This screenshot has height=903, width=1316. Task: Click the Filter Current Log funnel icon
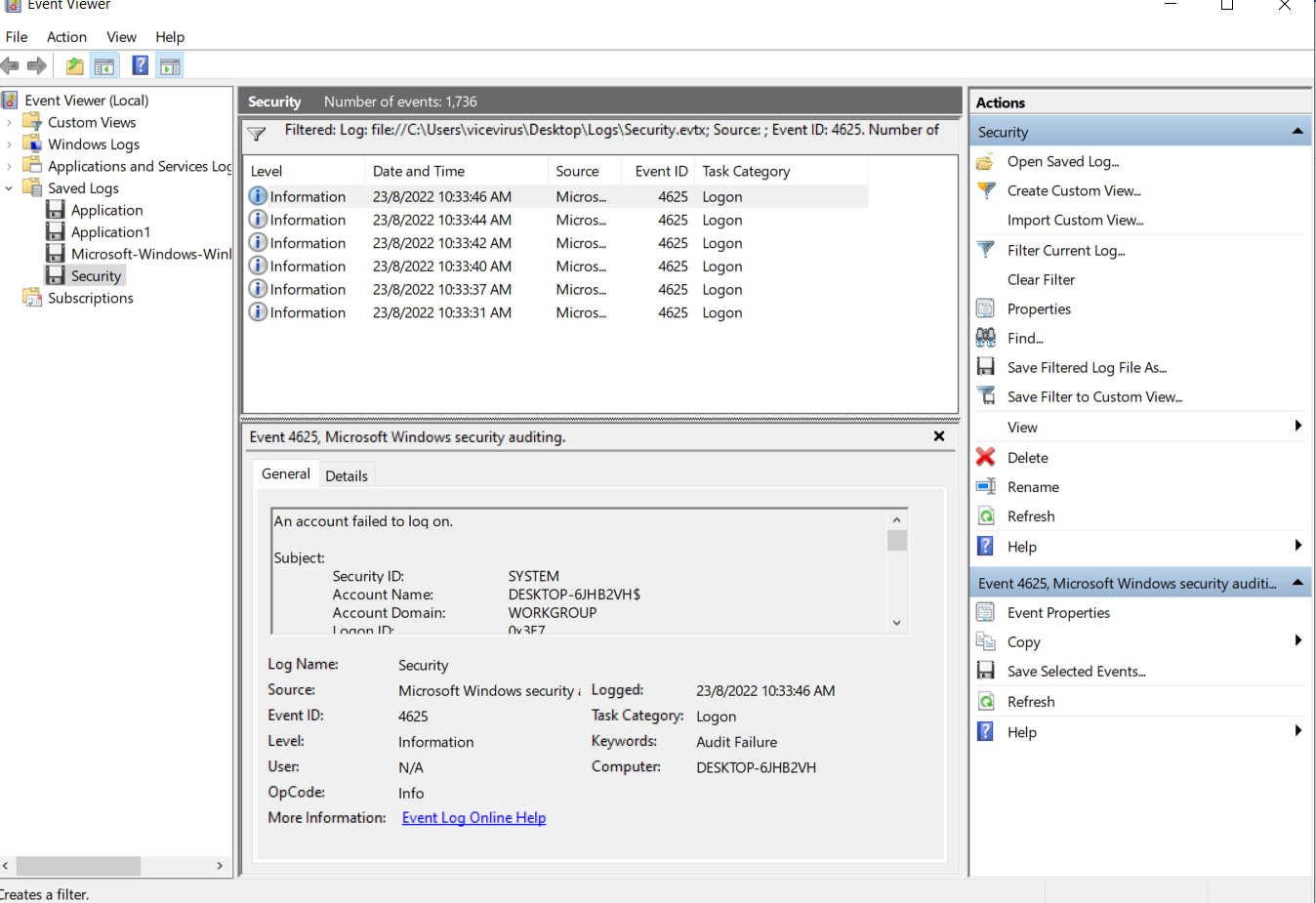tap(986, 250)
